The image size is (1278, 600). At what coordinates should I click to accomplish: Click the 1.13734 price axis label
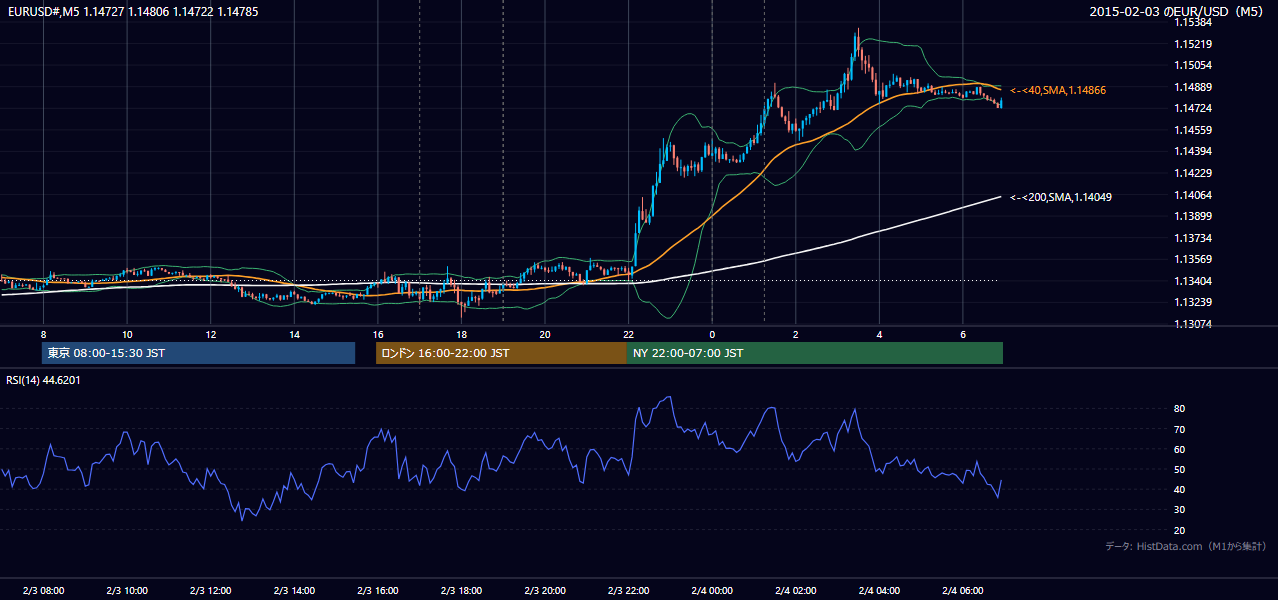[1193, 238]
